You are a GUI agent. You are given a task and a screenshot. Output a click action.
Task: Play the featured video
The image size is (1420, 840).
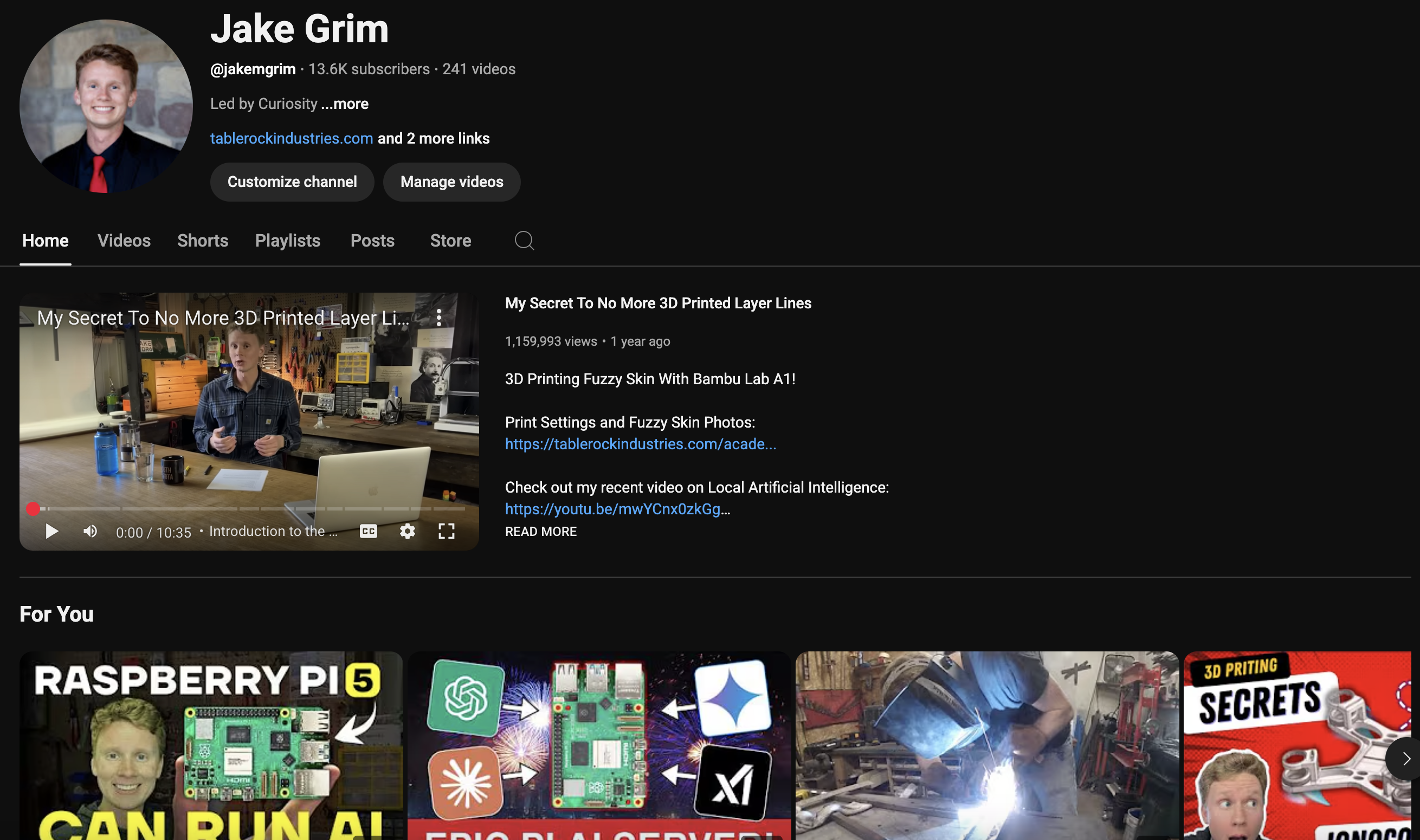point(51,532)
